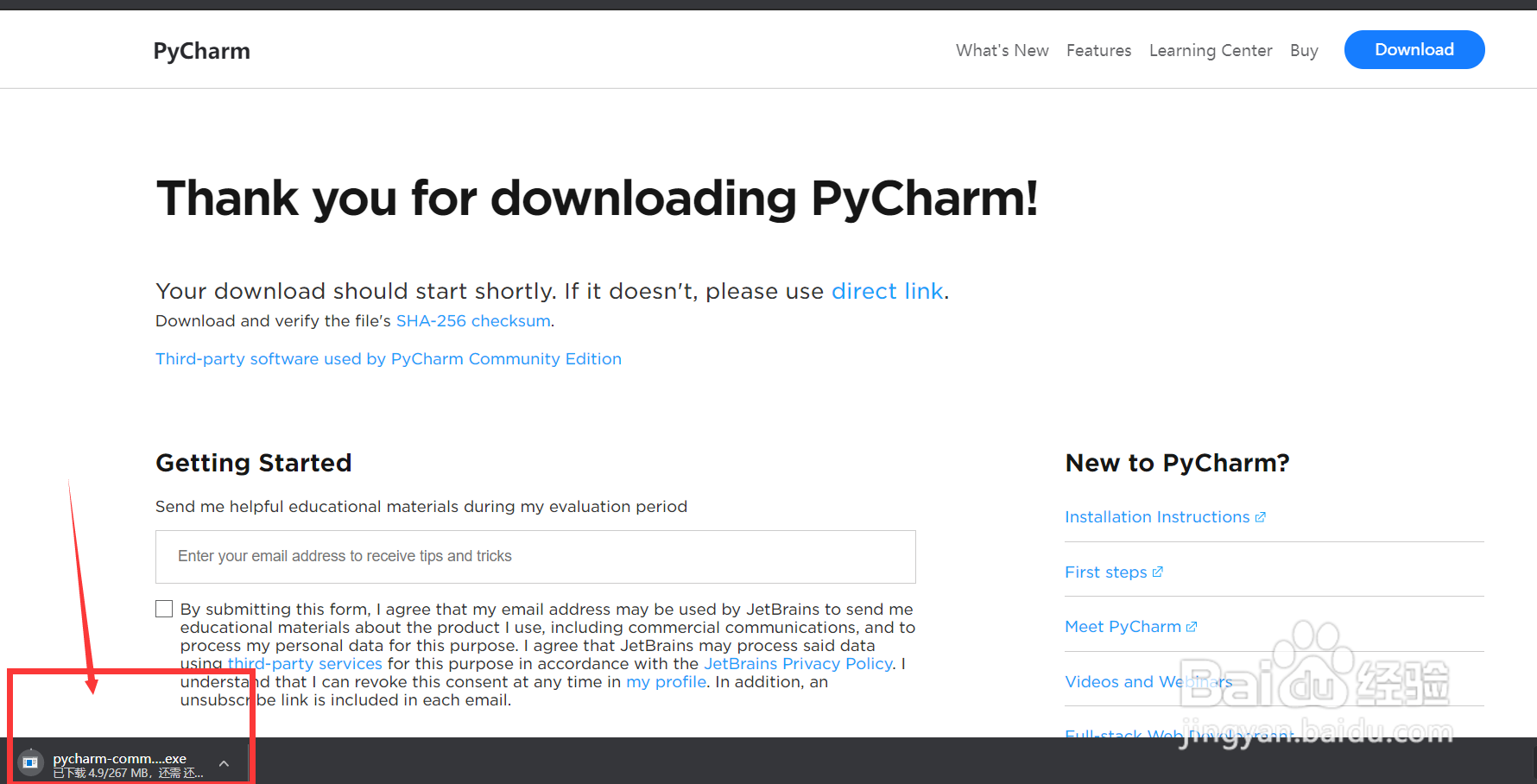Screen dimensions: 1537x784
Task: Follow the my profile link
Action: point(666,682)
